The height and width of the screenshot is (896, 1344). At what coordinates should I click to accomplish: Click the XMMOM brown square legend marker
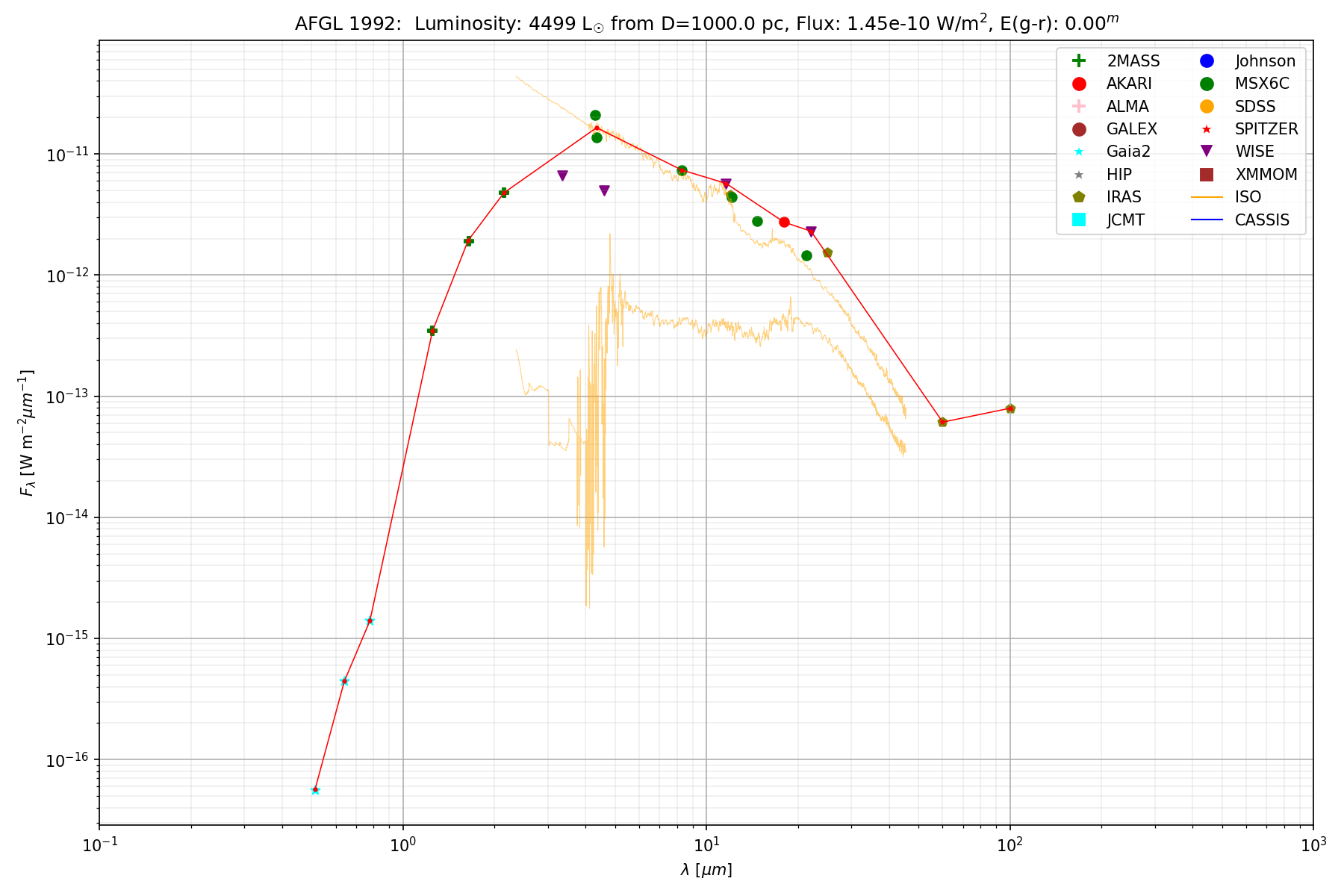pos(1207,175)
